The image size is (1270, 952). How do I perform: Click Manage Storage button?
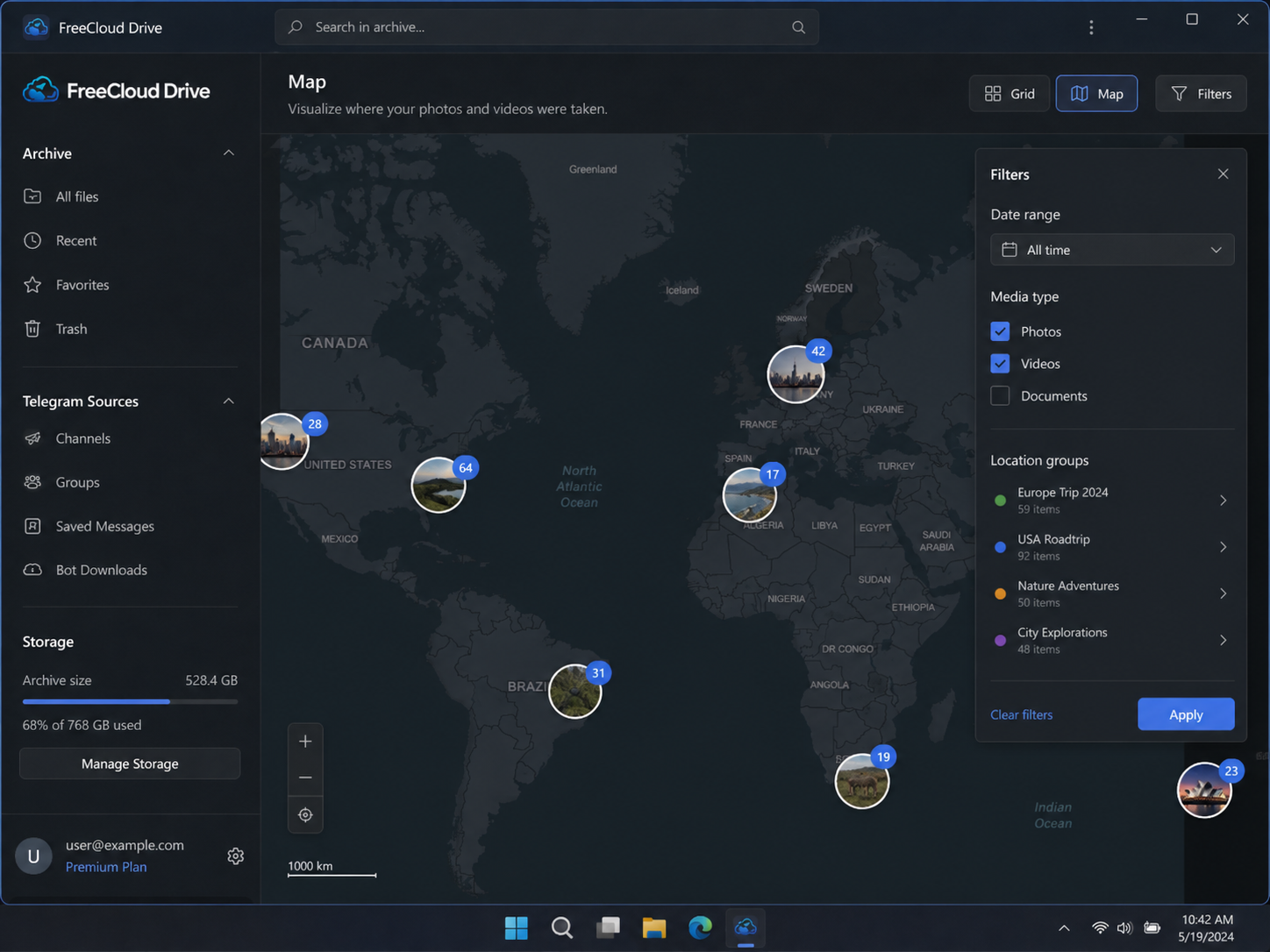point(130,764)
